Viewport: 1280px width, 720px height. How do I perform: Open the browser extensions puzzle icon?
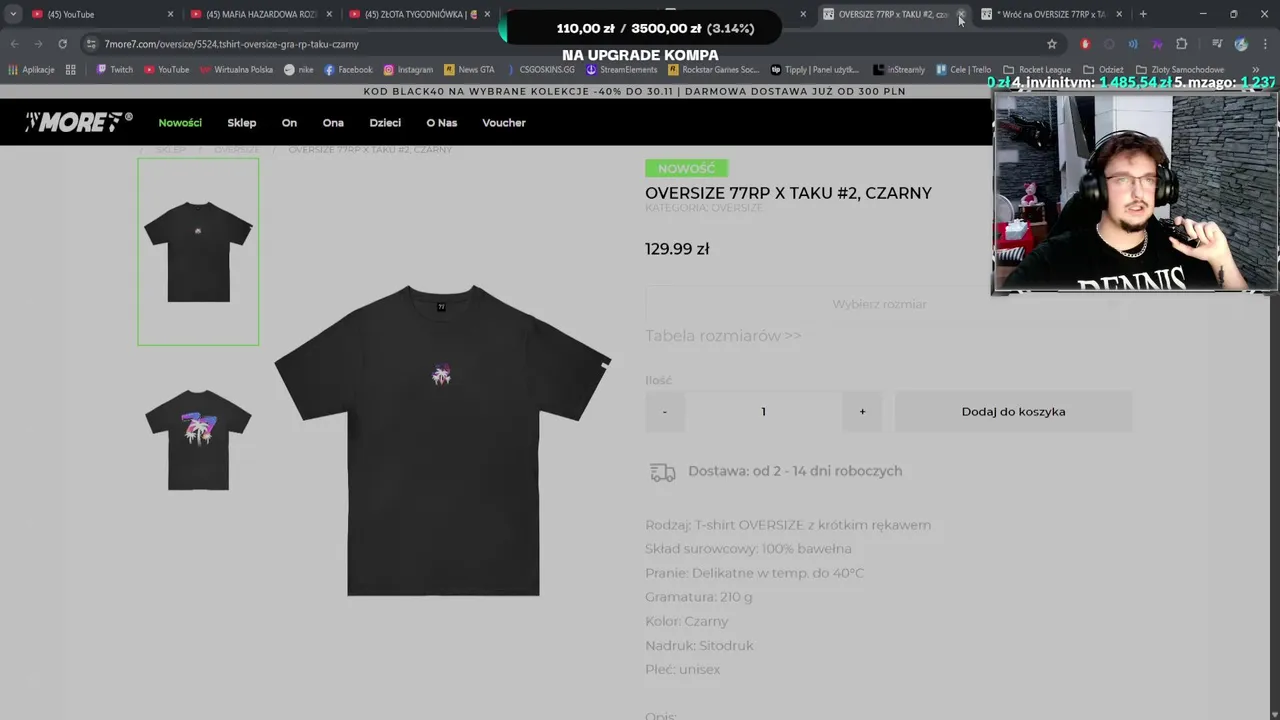click(x=1181, y=44)
